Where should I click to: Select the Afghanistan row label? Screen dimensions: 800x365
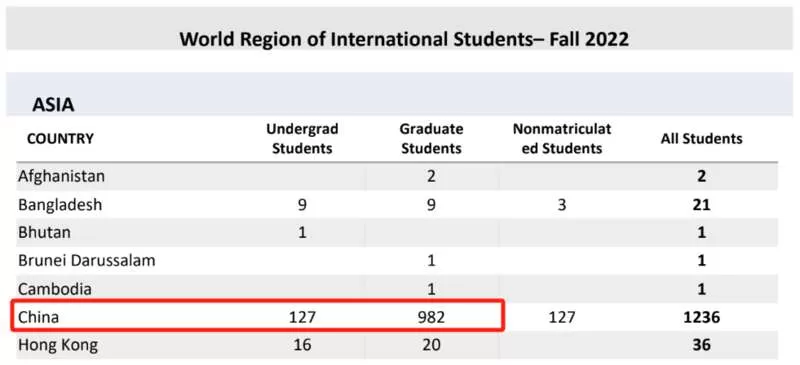61,176
